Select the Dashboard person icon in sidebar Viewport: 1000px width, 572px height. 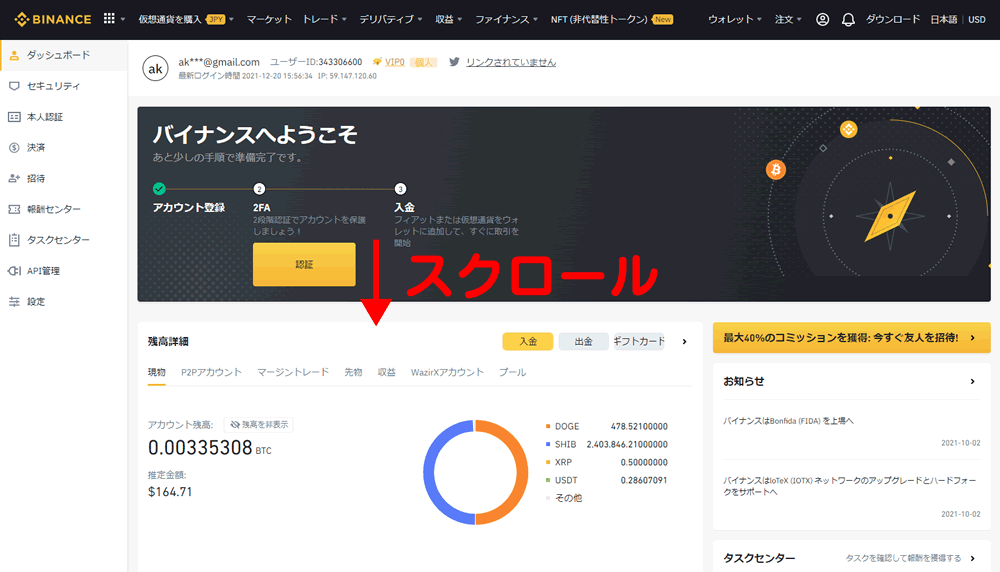14,55
